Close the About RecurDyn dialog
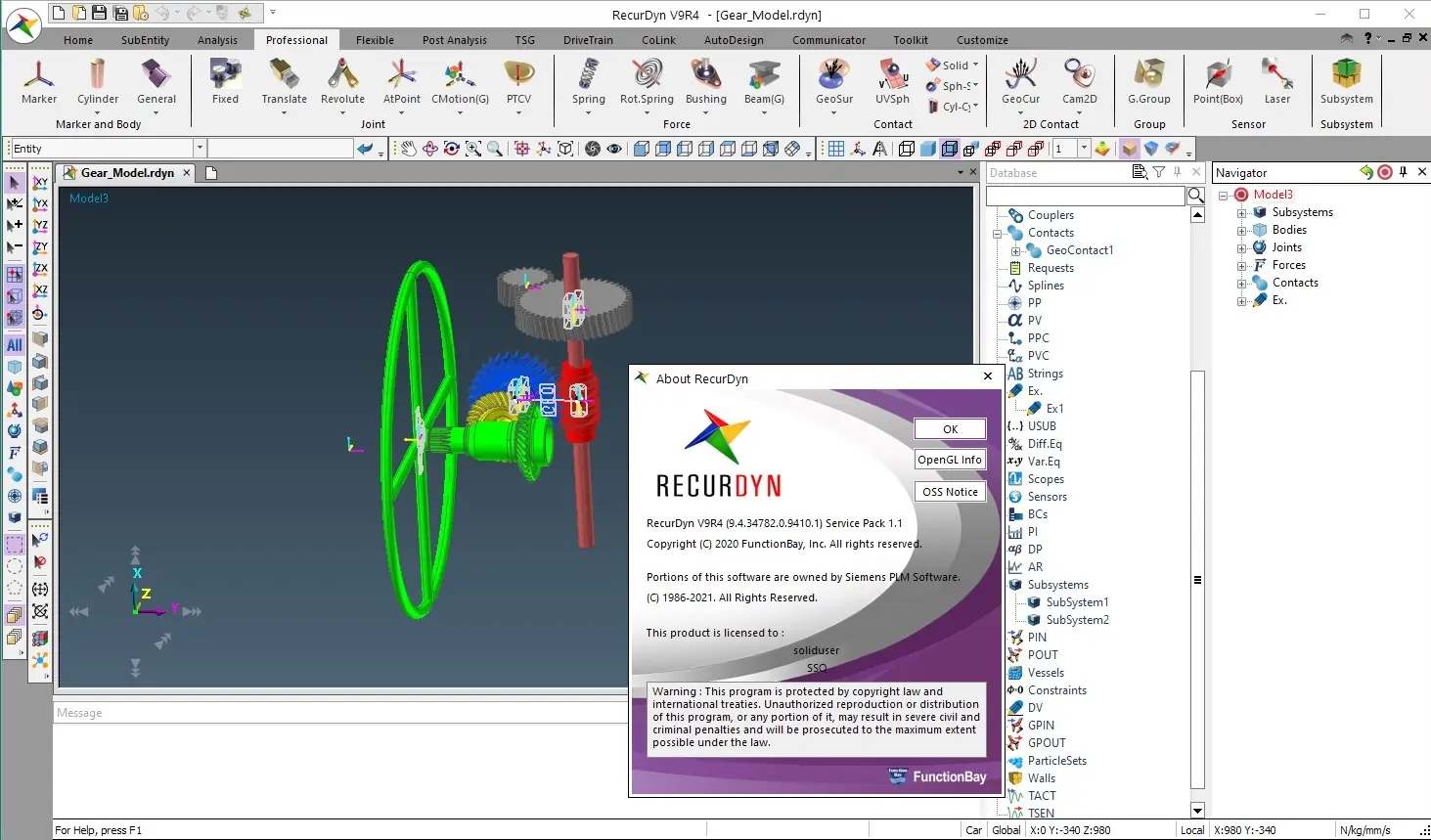 click(988, 376)
